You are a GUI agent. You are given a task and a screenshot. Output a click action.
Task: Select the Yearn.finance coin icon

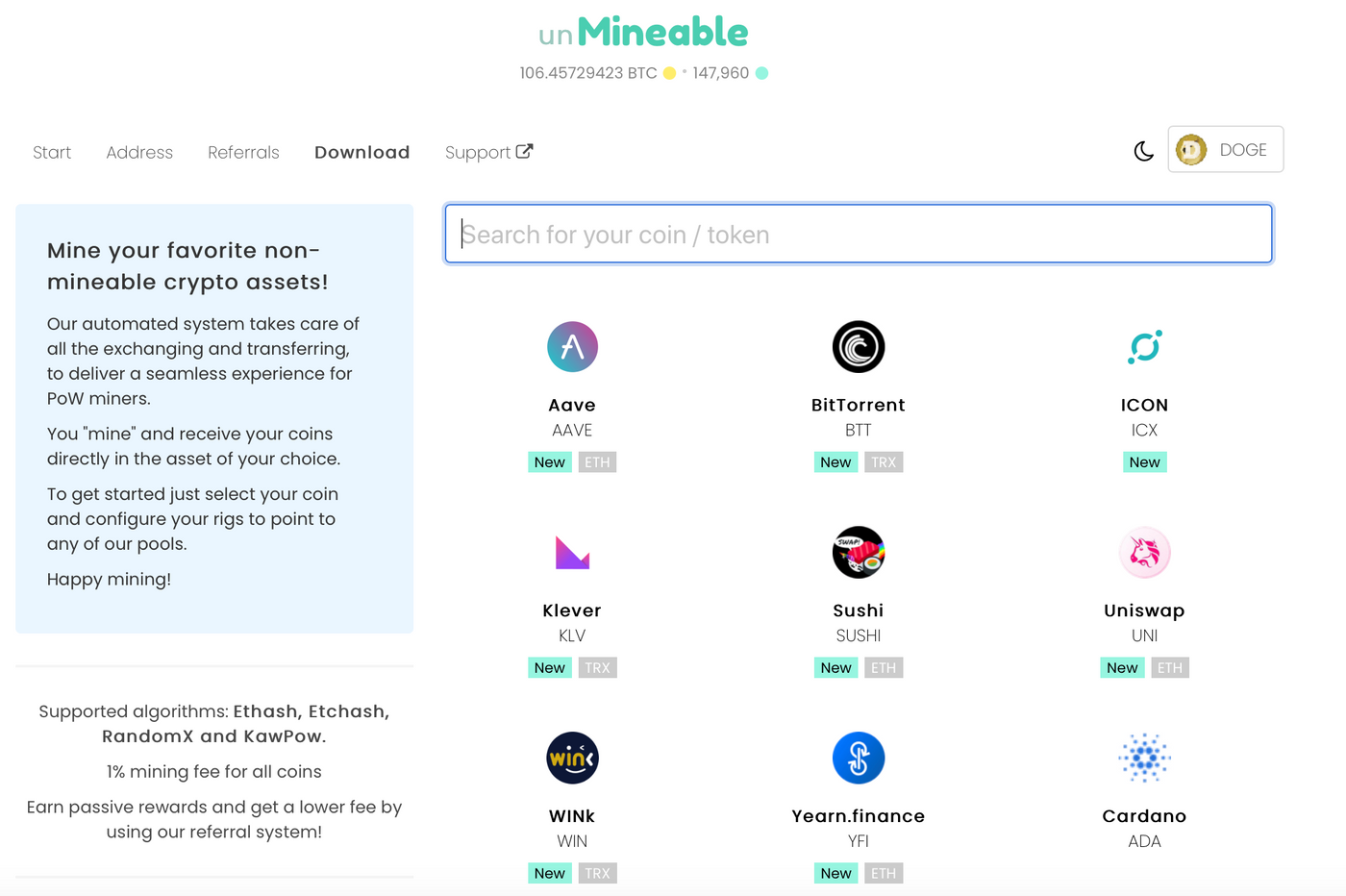click(859, 759)
